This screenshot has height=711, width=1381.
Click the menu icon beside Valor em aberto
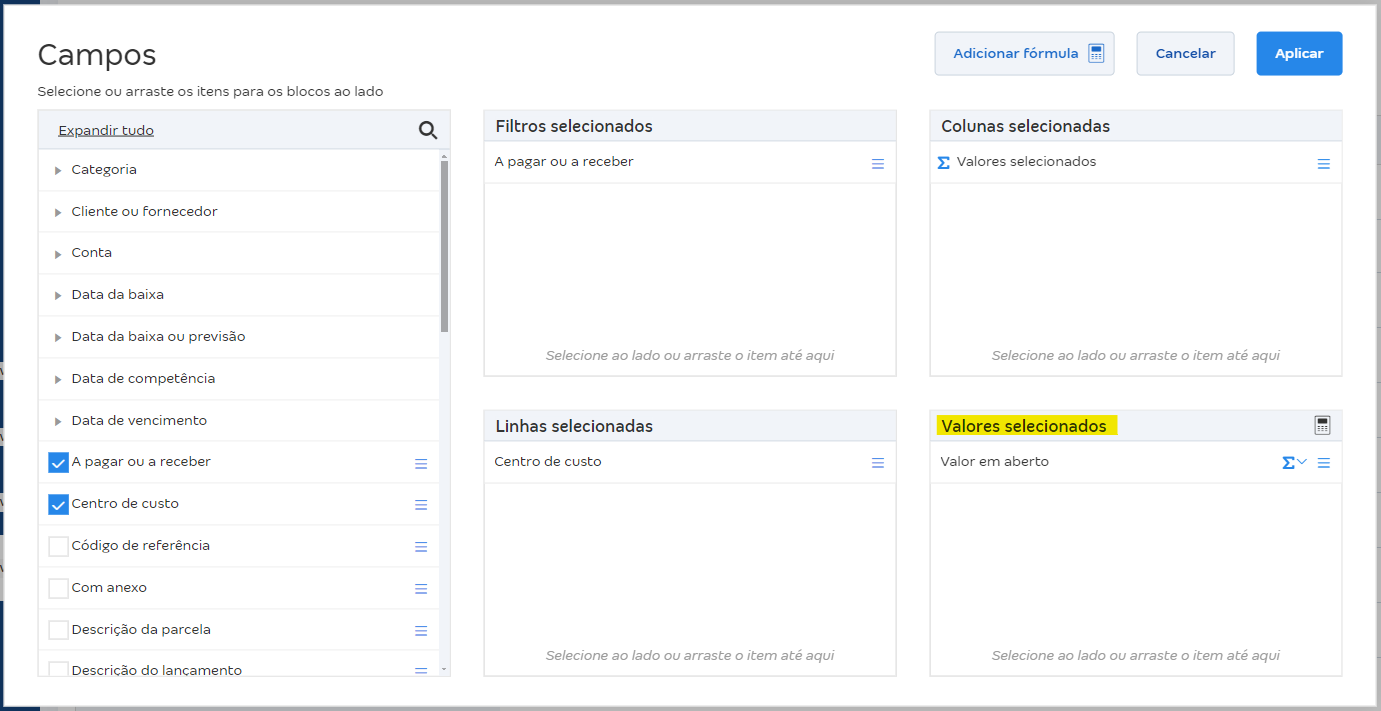click(1324, 463)
